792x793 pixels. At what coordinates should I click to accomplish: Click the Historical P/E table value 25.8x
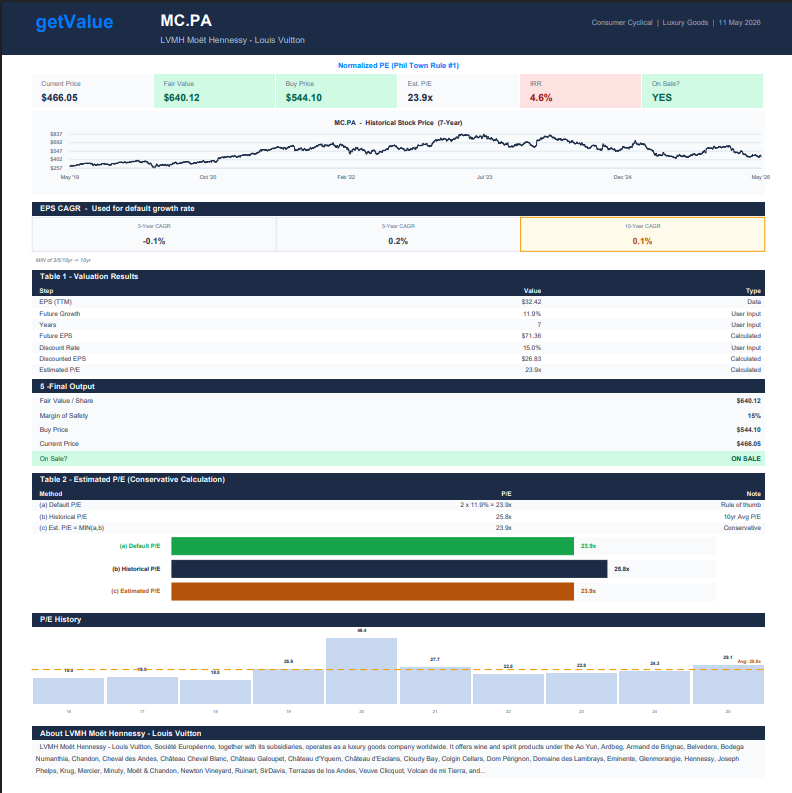pyautogui.click(x=503, y=516)
